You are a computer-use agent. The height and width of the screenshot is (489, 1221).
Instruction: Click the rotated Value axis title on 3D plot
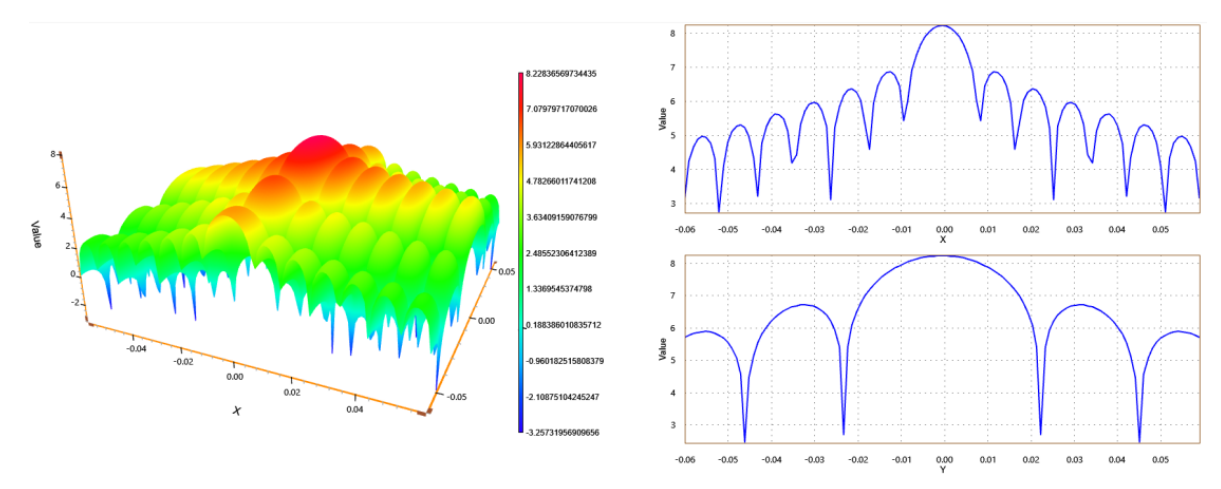36,234
